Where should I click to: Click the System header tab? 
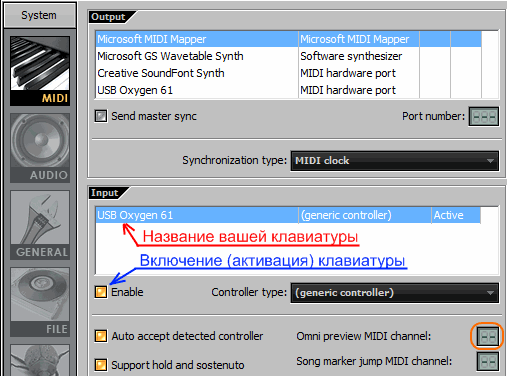point(40,15)
